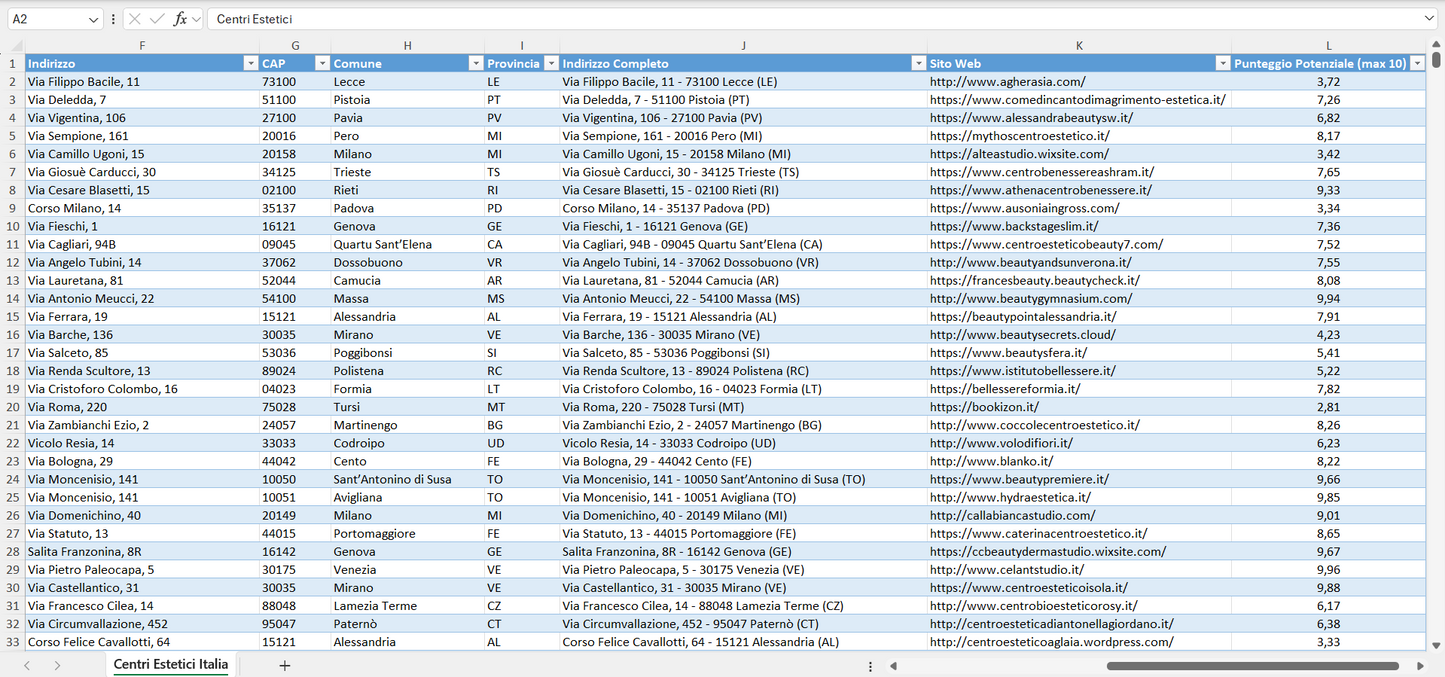Open the filter dropdown on Sito Web column
Screen dimensions: 1445x677
[x=1222, y=62]
